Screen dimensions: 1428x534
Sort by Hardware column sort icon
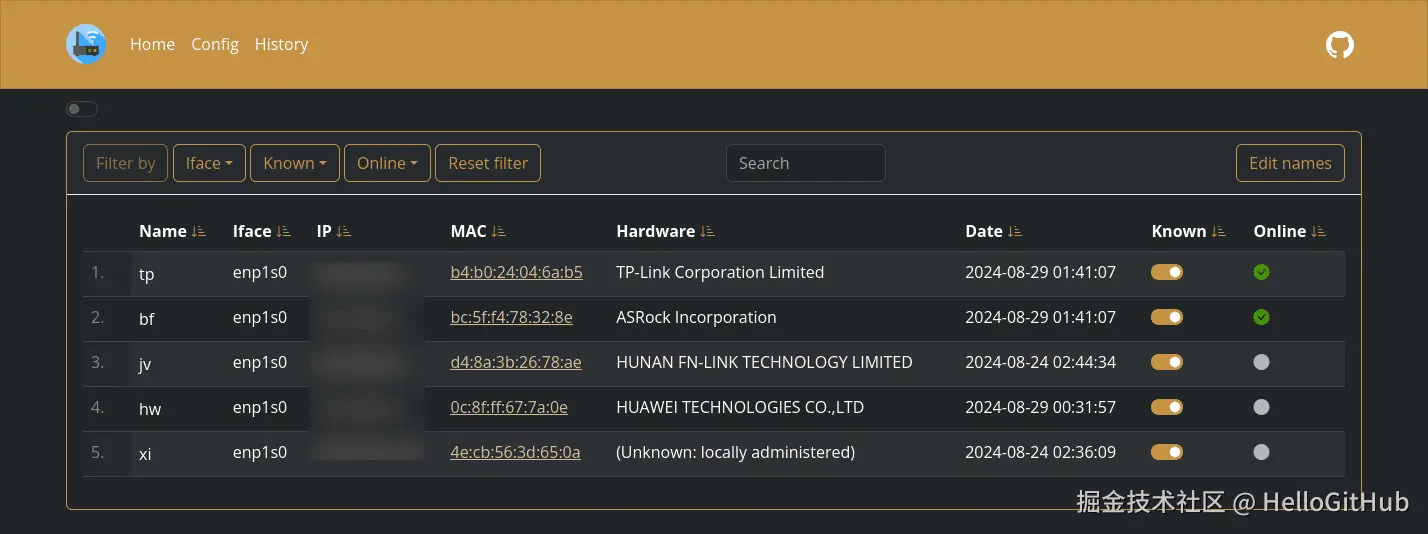pyautogui.click(x=708, y=231)
